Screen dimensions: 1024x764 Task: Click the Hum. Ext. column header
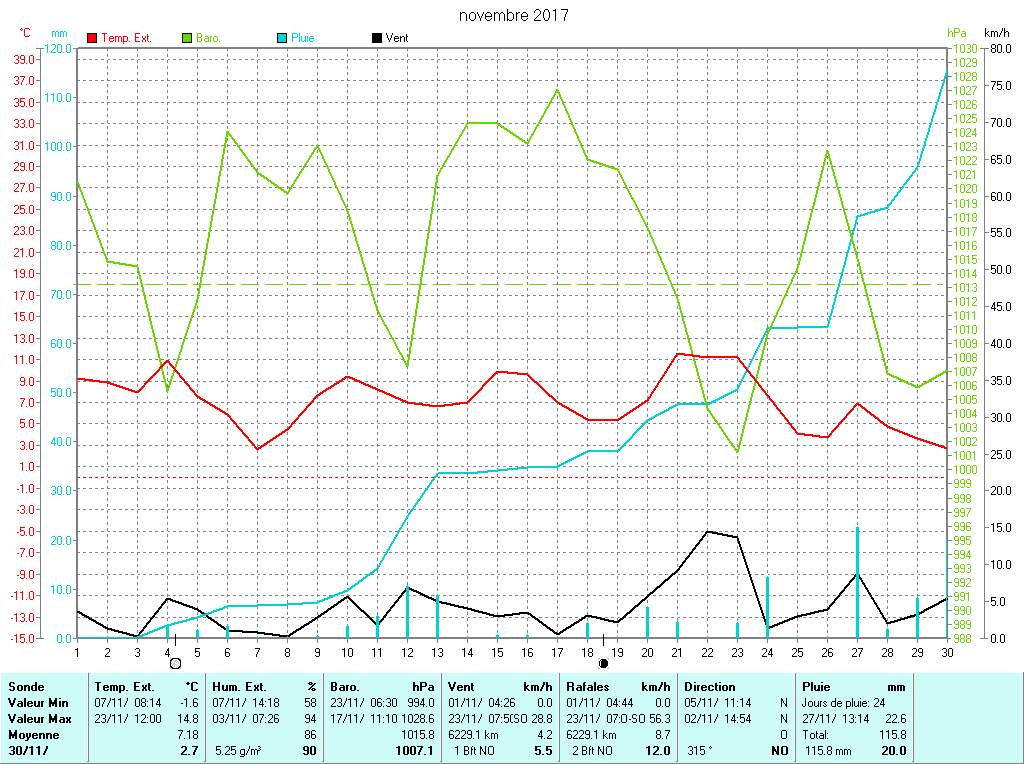tap(238, 687)
